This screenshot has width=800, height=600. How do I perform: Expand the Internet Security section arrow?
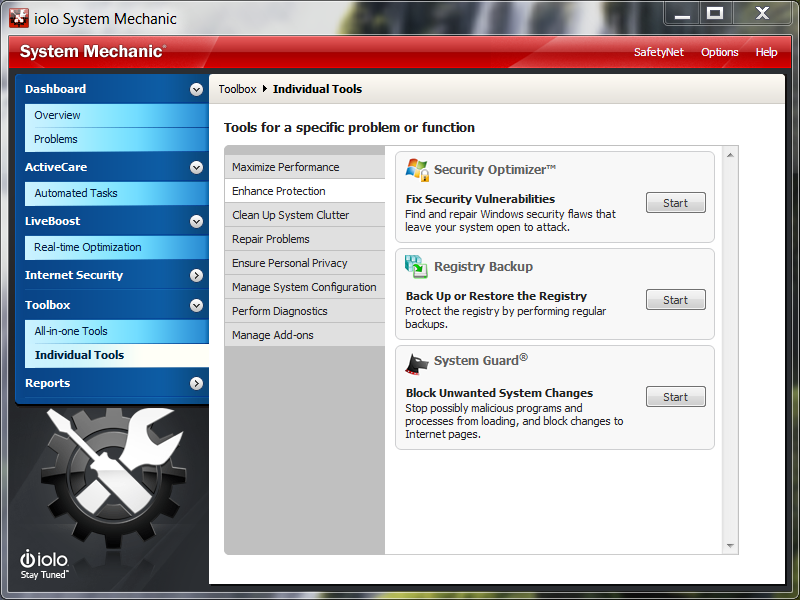[x=196, y=275]
